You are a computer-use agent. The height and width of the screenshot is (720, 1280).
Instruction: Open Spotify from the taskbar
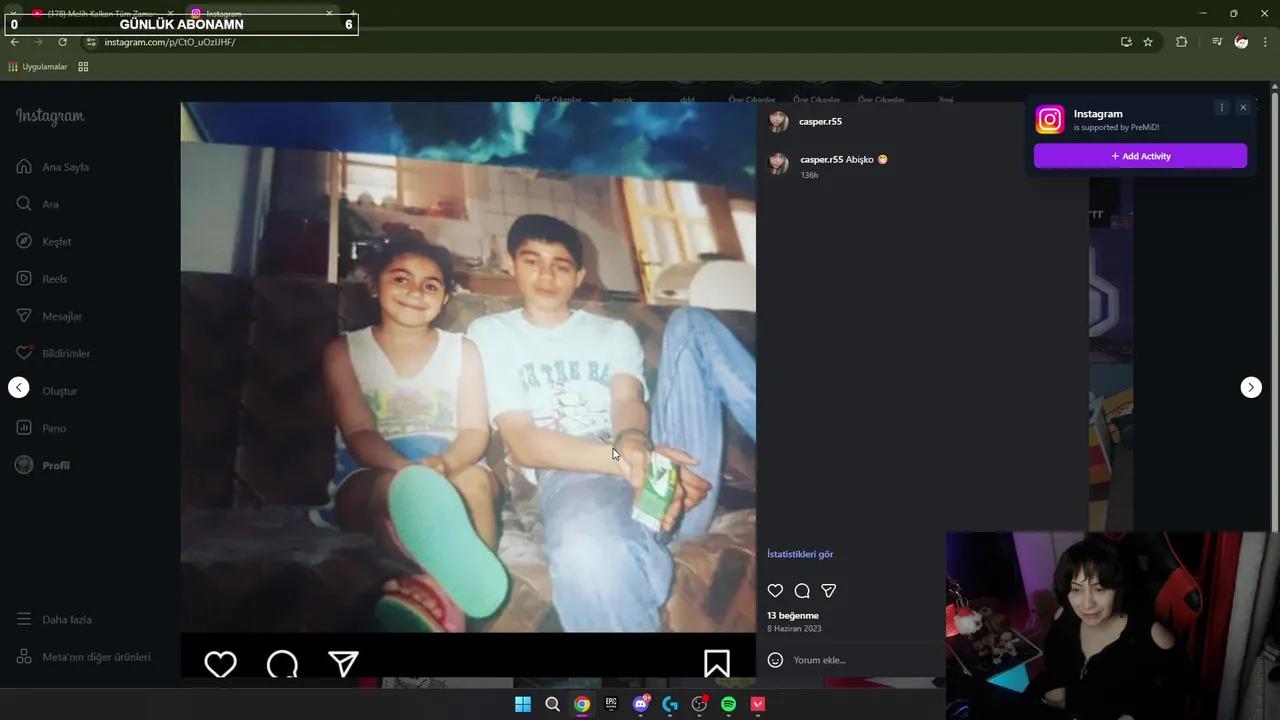[x=729, y=704]
